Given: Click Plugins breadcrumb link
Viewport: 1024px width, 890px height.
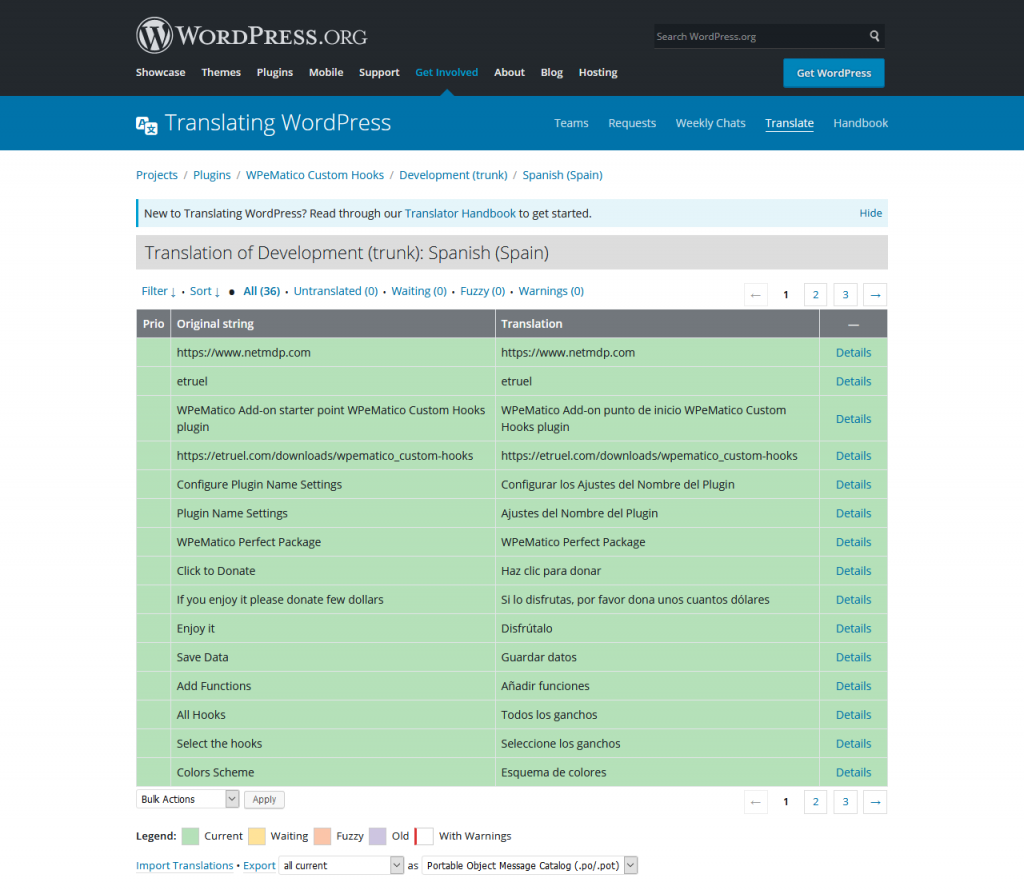Looking at the screenshot, I should tap(212, 175).
